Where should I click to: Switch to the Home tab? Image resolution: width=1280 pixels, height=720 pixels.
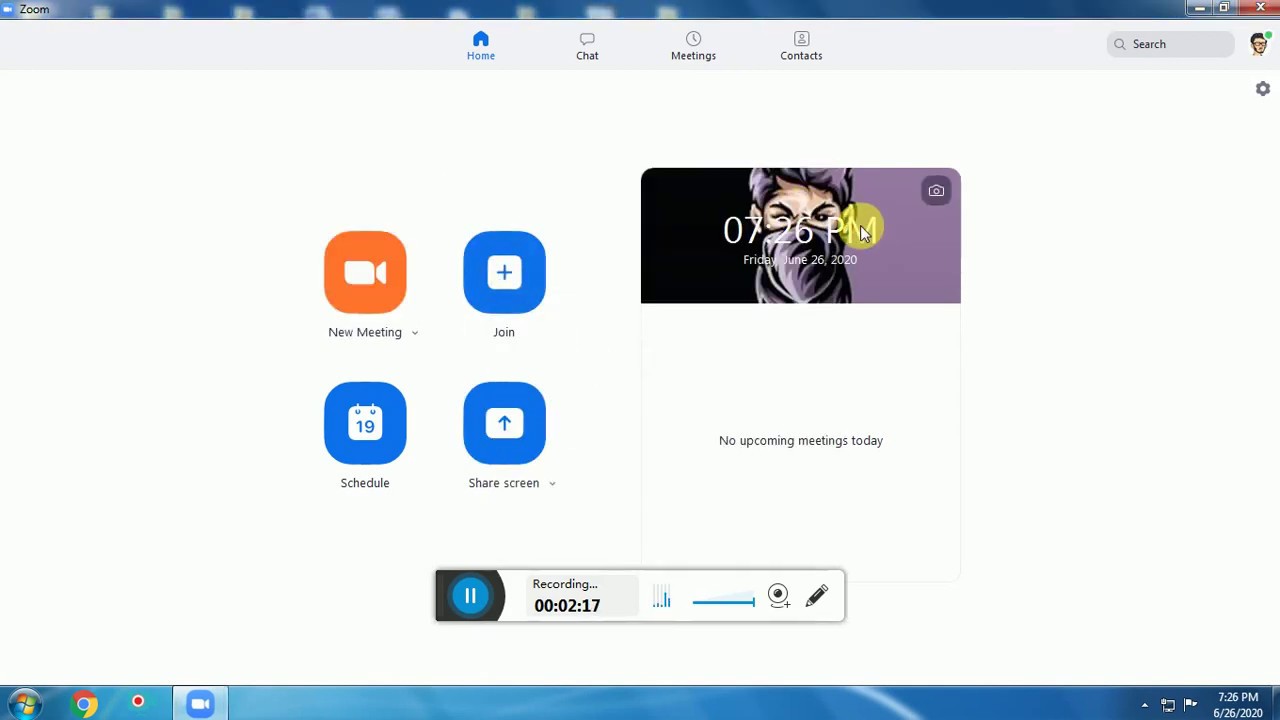(481, 45)
